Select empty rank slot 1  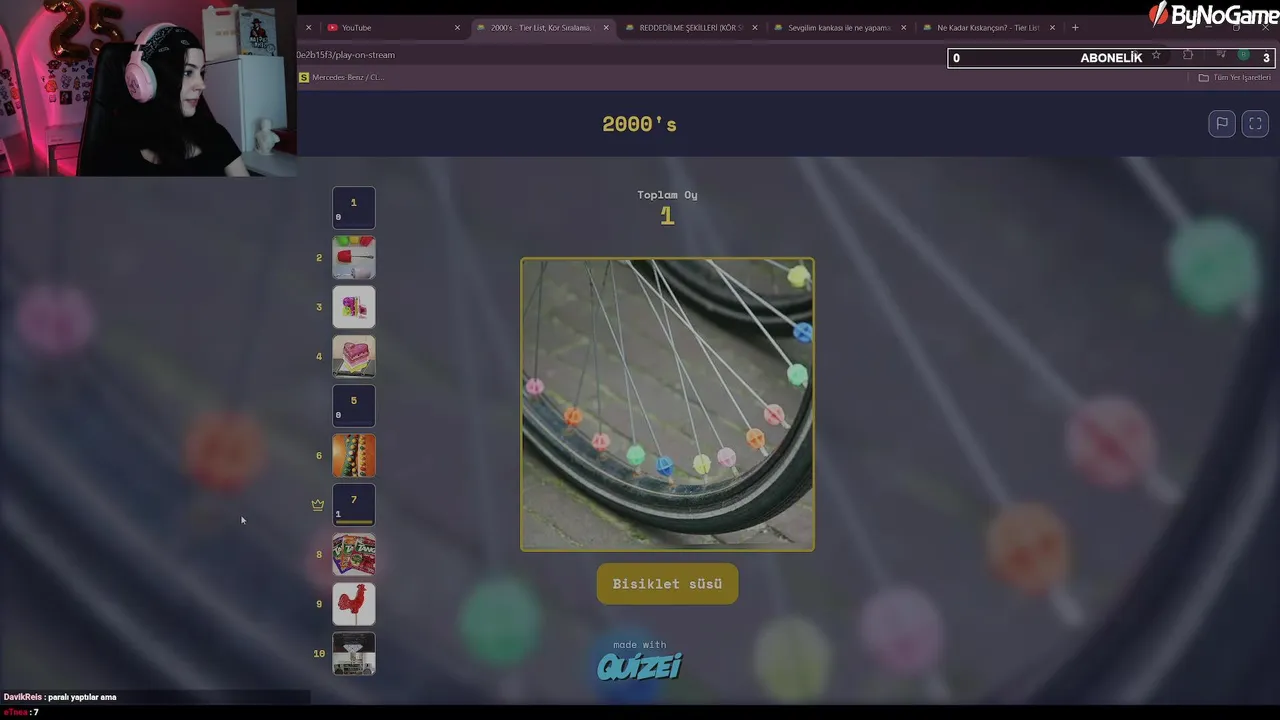click(x=354, y=208)
